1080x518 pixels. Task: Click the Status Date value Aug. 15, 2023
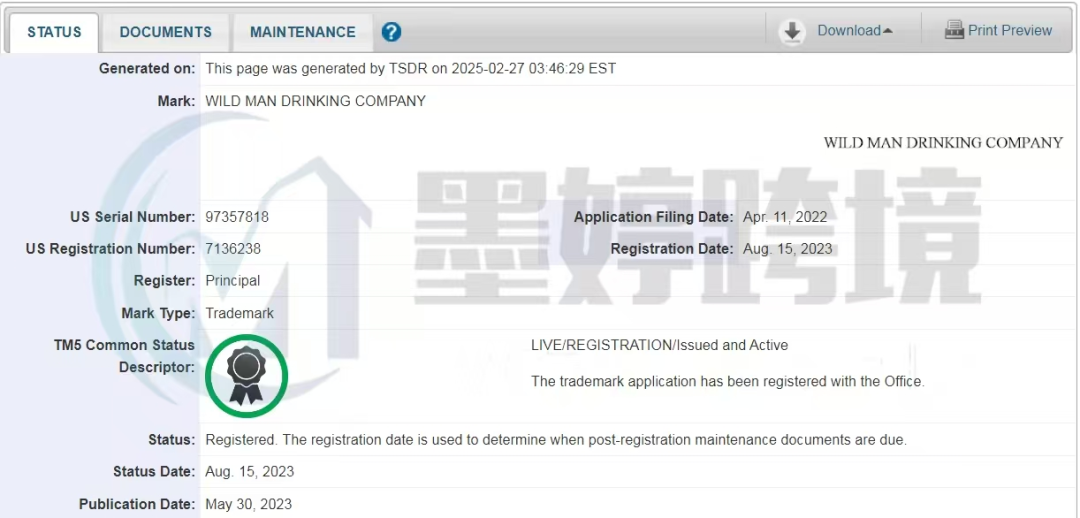pos(249,472)
